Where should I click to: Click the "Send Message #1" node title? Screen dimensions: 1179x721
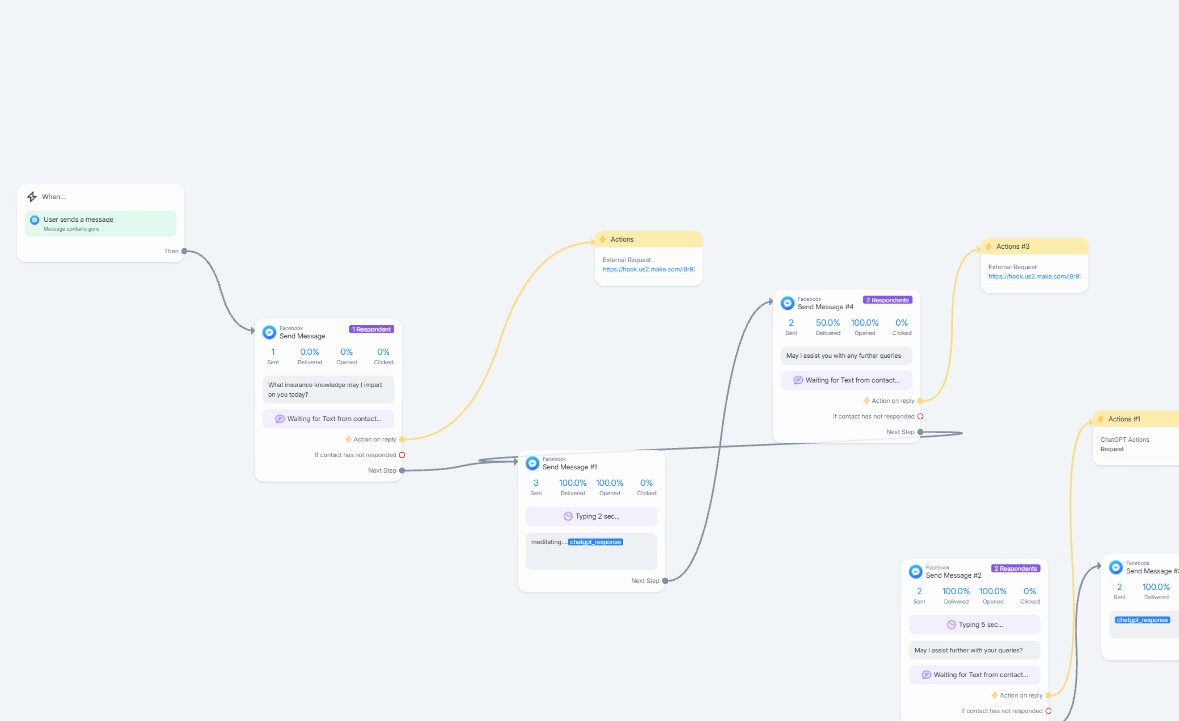tap(570, 467)
